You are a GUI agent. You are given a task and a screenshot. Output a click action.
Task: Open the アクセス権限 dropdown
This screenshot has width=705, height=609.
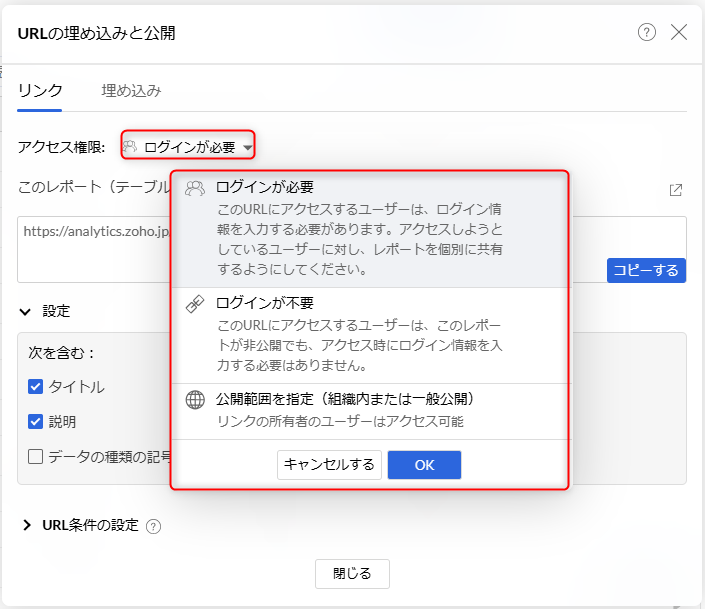coord(188,147)
